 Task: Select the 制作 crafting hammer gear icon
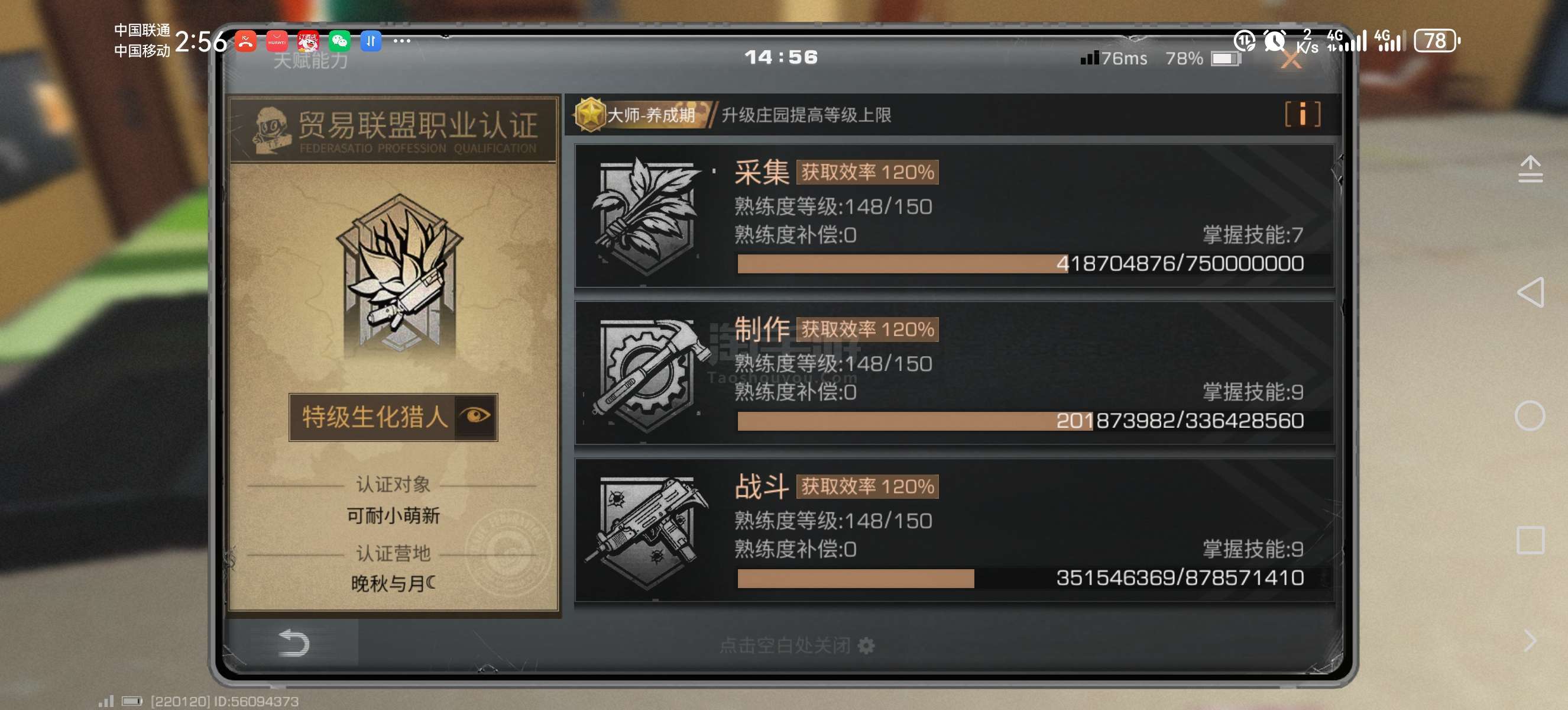647,373
